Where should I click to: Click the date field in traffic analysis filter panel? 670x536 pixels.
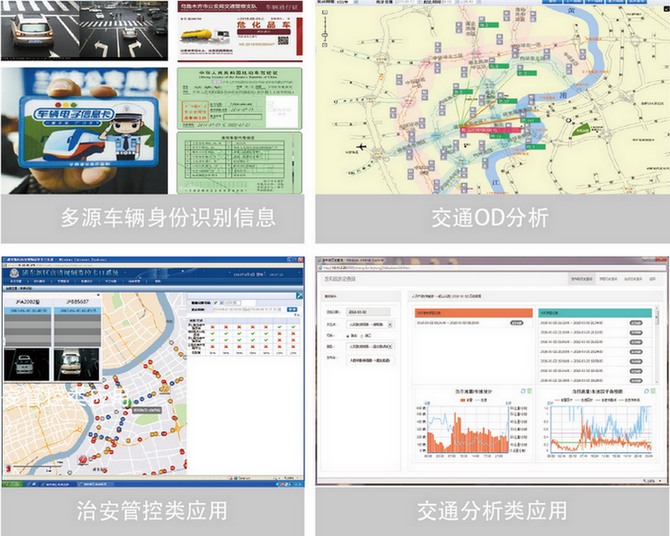tap(368, 312)
